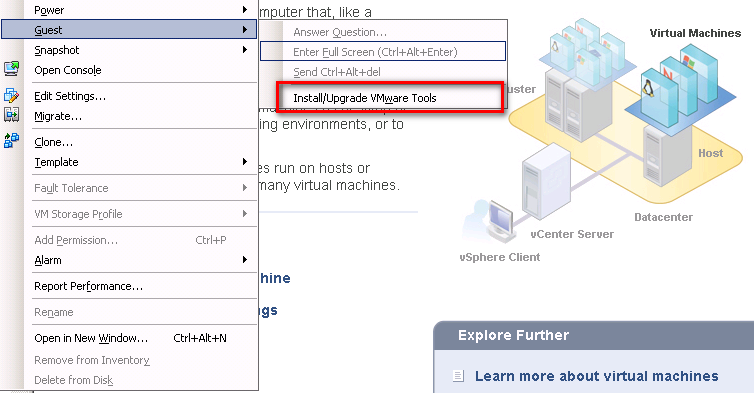
Task: Click the Virtual Machines diagram label
Action: pyautogui.click(x=695, y=33)
